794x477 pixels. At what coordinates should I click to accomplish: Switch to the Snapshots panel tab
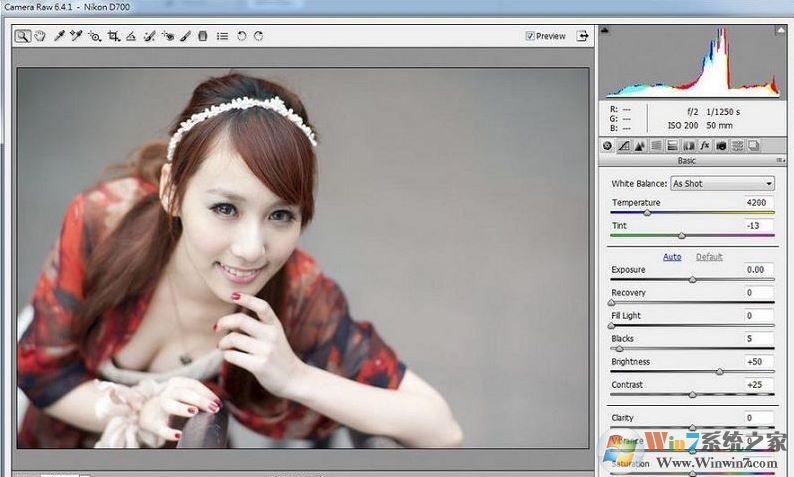[x=753, y=146]
